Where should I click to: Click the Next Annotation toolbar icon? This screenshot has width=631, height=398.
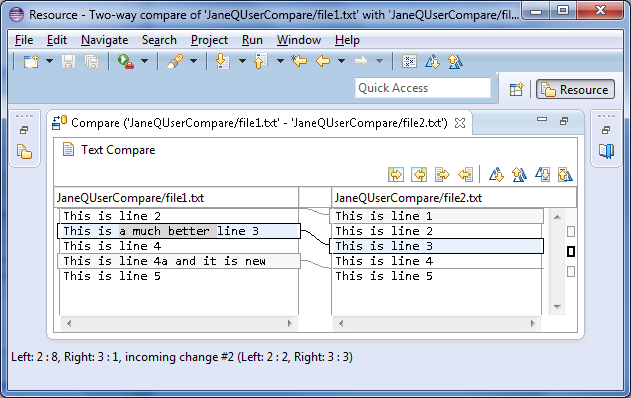(x=223, y=62)
